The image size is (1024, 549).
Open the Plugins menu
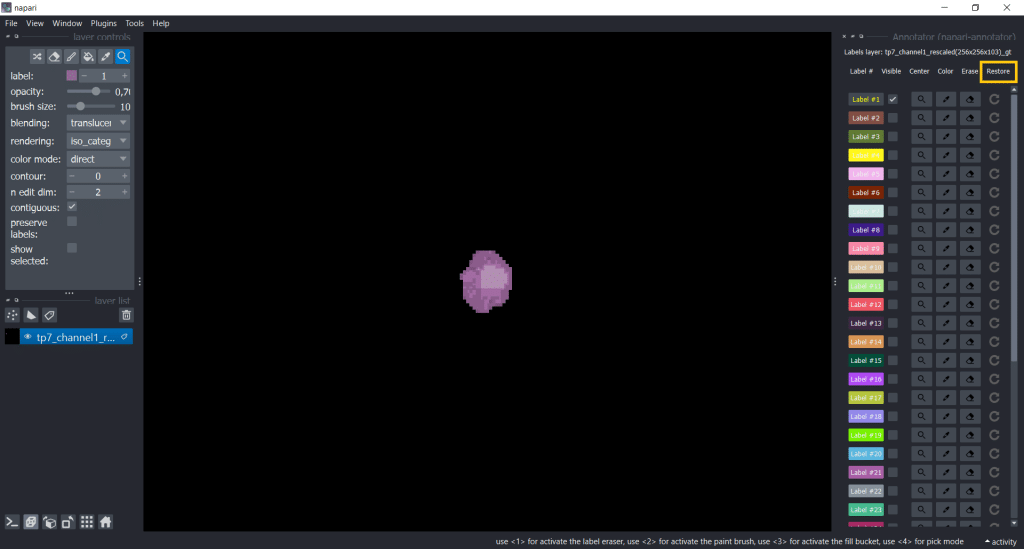pos(103,23)
